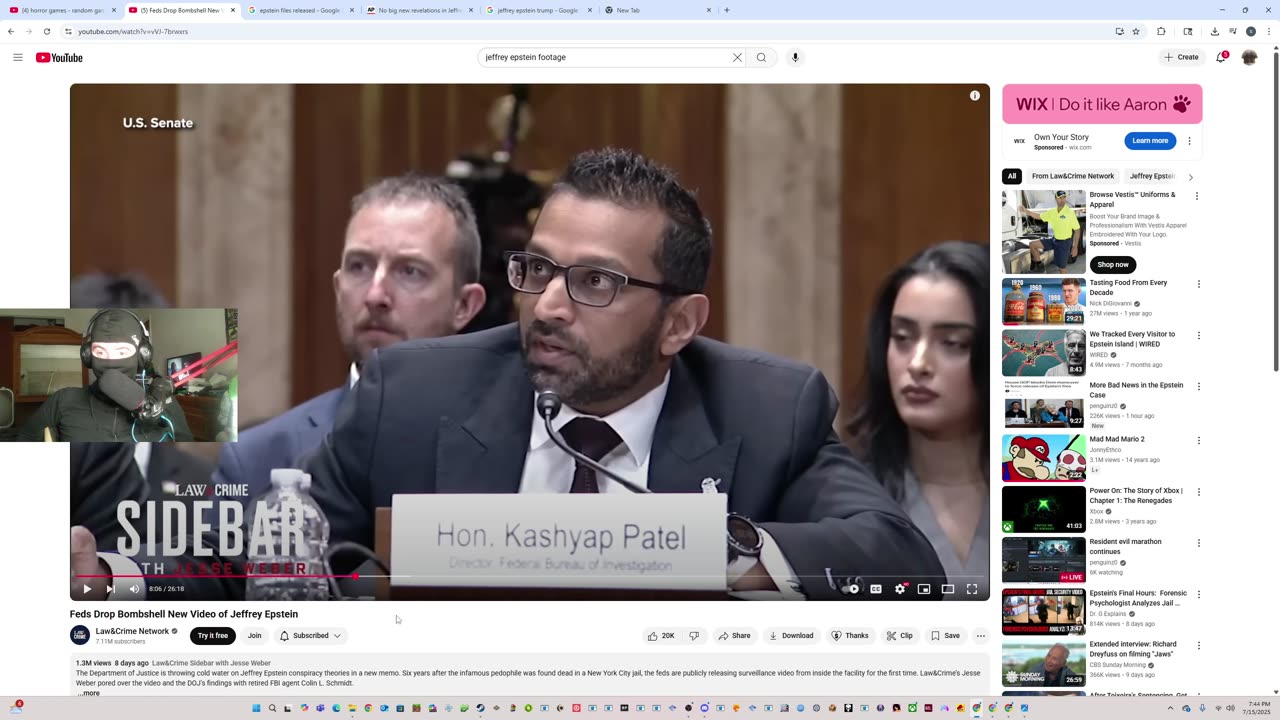Clear the YouTube search box text
Image resolution: width=1280 pixels, height=720 pixels.
pos(737,57)
